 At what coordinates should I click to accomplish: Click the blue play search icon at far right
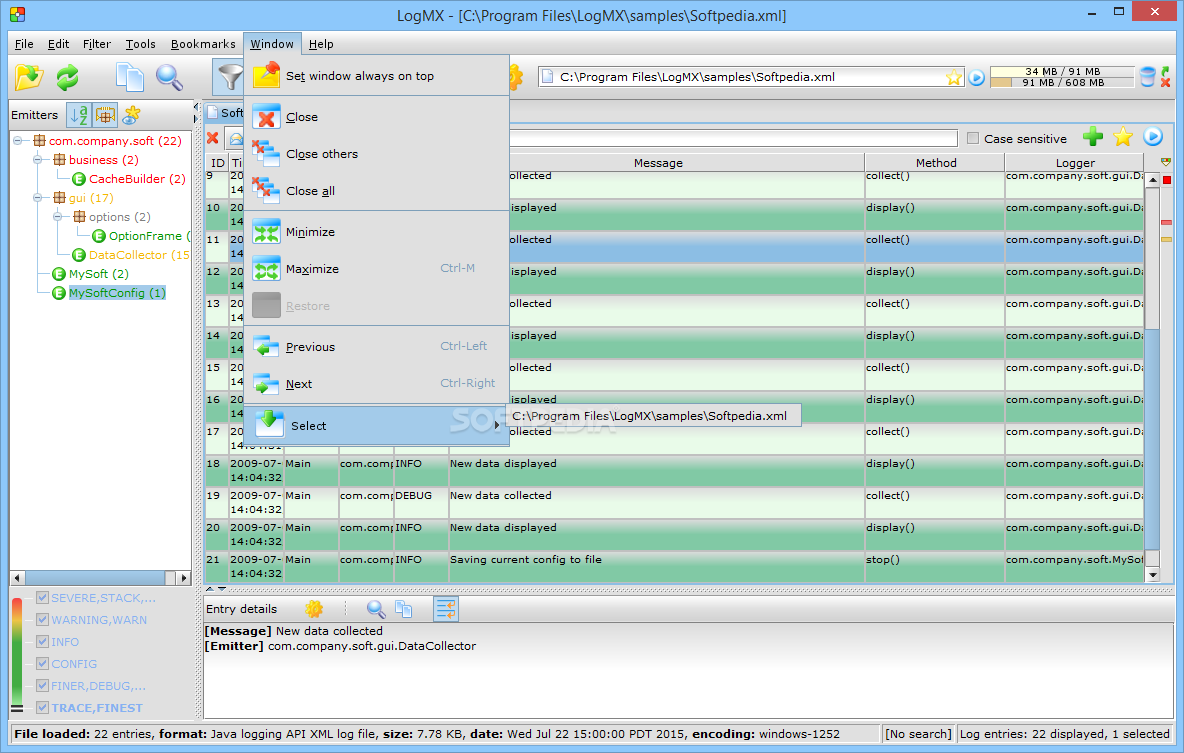click(1152, 137)
